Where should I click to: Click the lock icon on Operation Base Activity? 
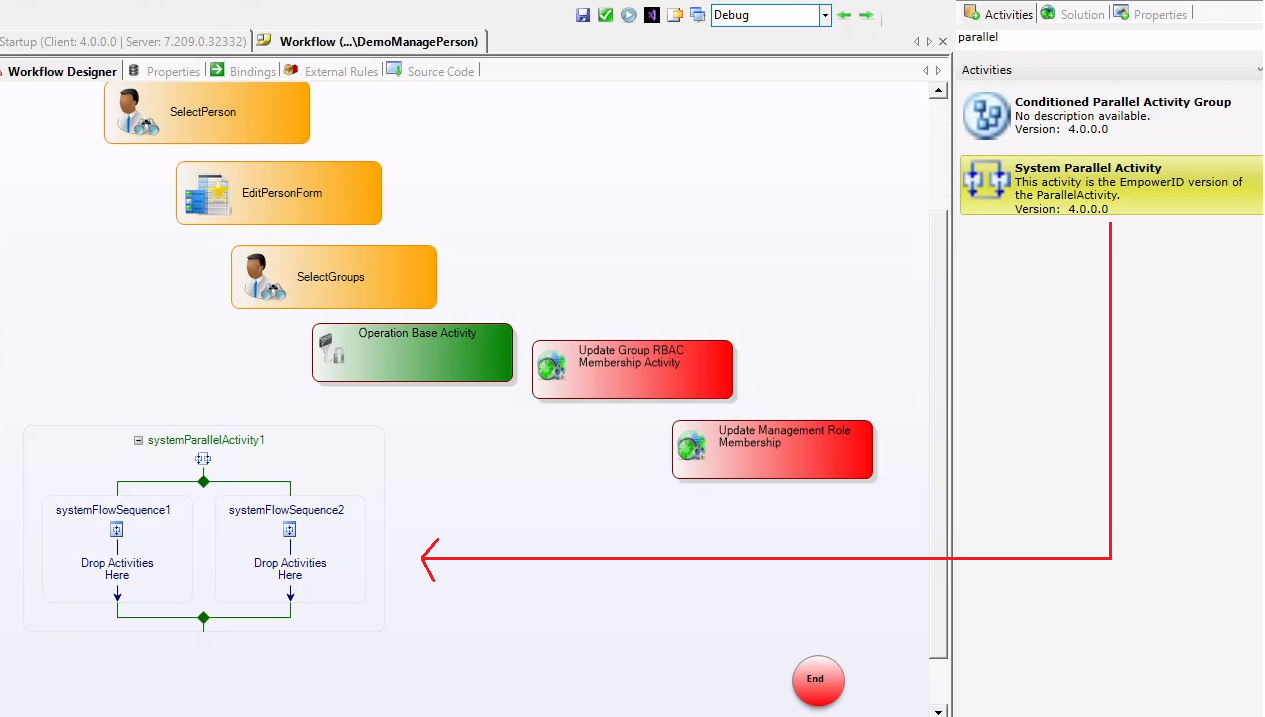click(x=331, y=349)
